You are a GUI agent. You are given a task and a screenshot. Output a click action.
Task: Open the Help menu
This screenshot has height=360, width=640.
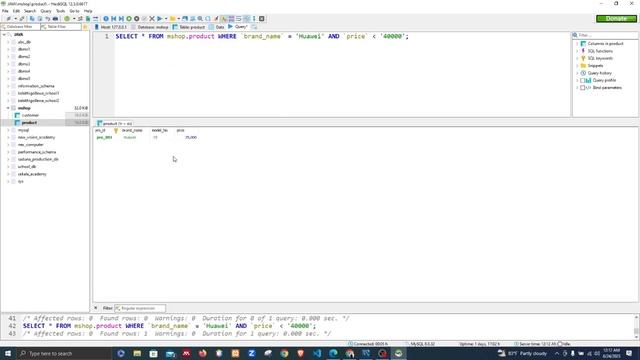pyautogui.click(x=88, y=11)
